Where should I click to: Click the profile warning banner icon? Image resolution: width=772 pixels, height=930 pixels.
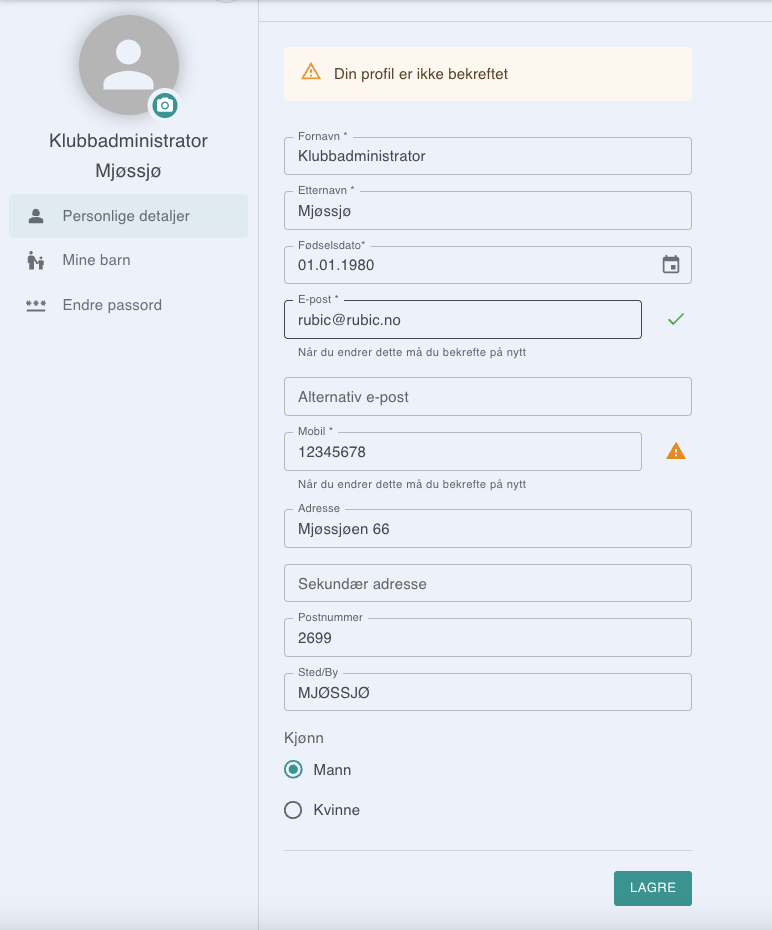tap(311, 73)
